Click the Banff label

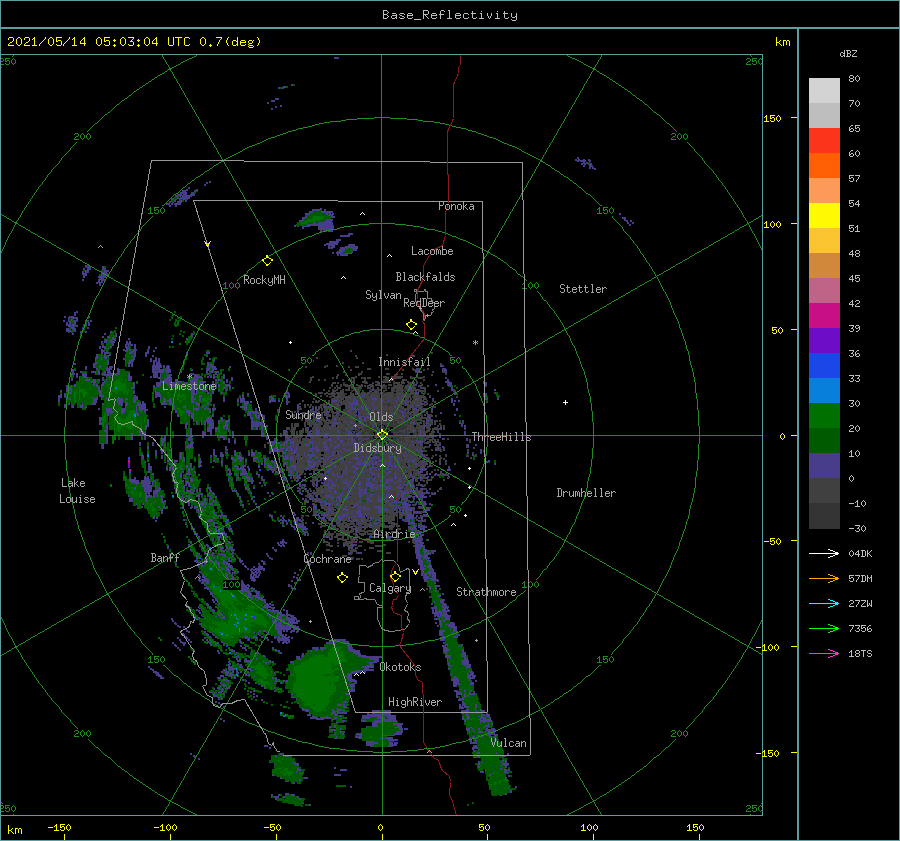click(165, 557)
